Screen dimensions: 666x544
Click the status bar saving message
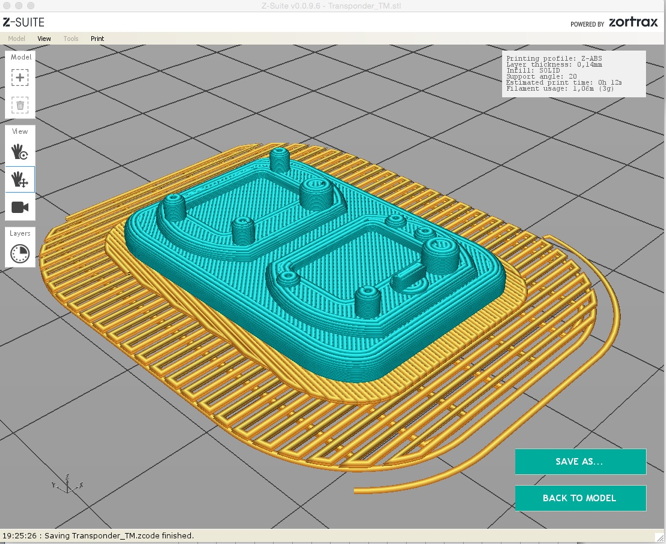click(98, 536)
